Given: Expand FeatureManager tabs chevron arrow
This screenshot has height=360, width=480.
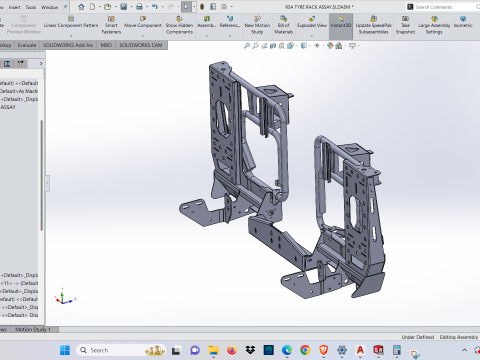Looking at the screenshot, I should (41, 64).
